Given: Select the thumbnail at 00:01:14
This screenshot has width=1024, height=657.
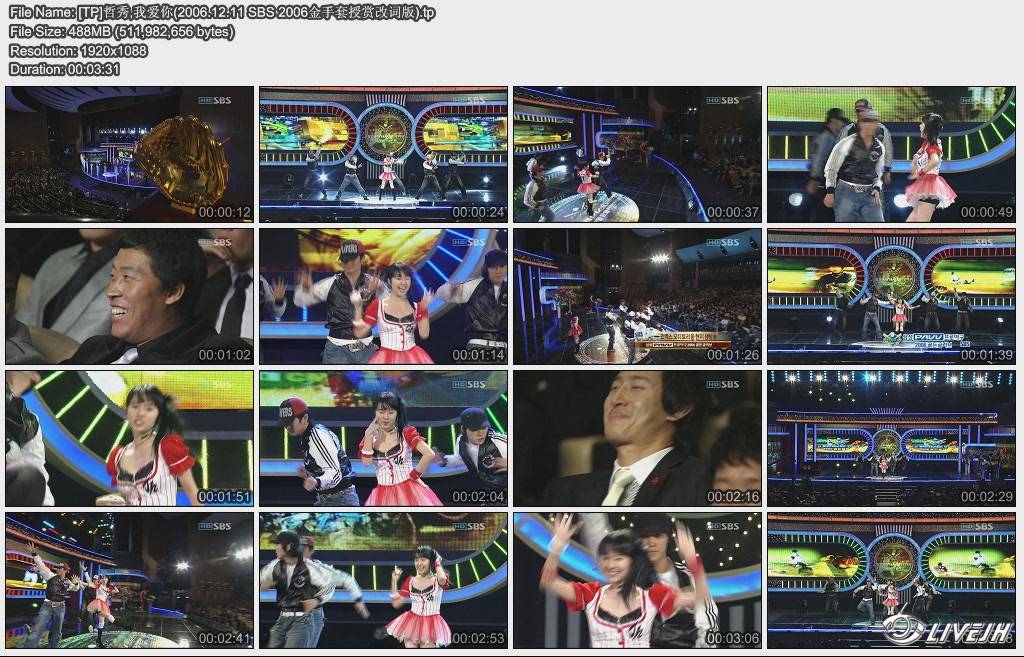Looking at the screenshot, I should pos(383,296).
